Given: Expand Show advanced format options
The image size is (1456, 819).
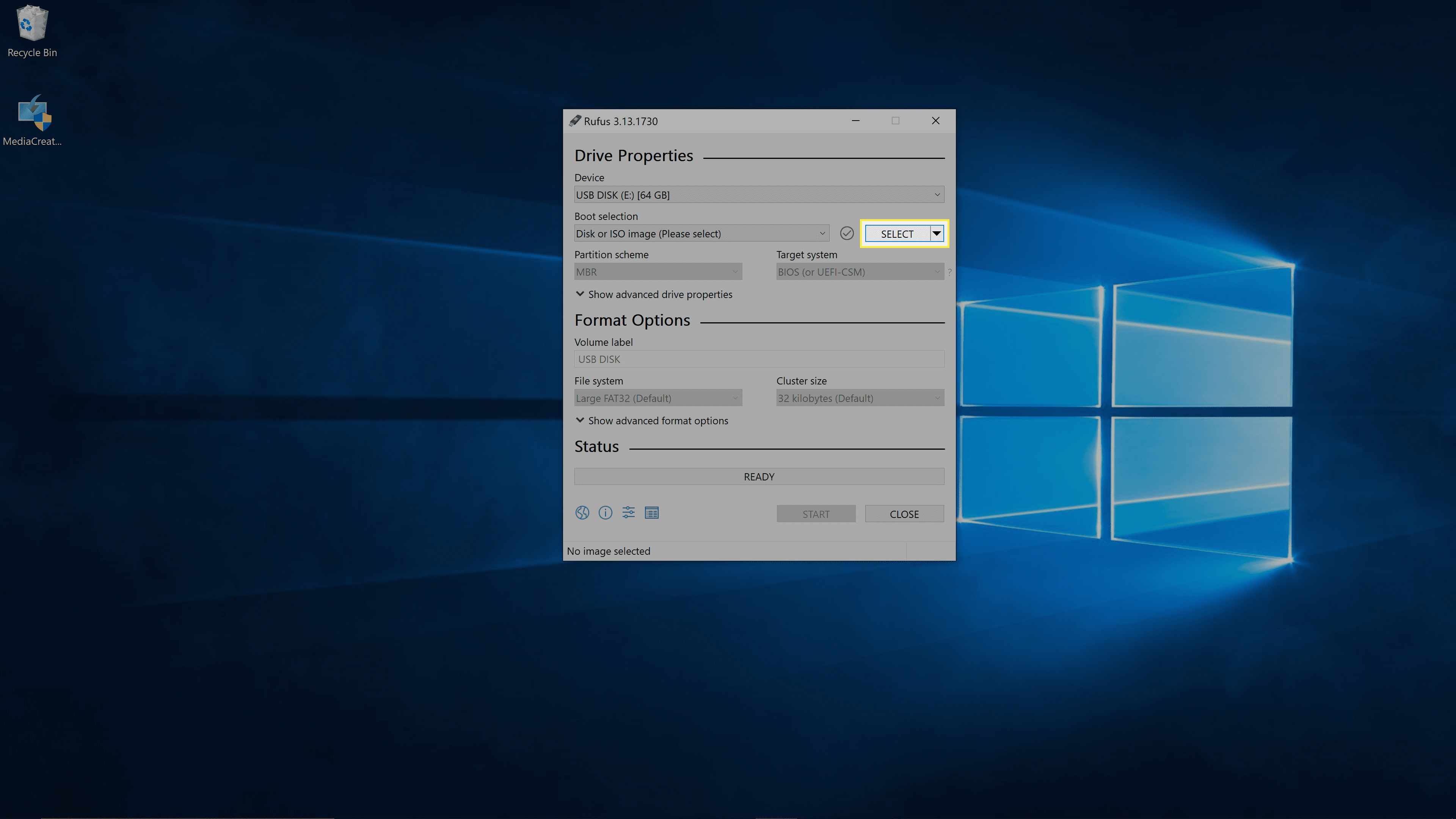Looking at the screenshot, I should [652, 420].
